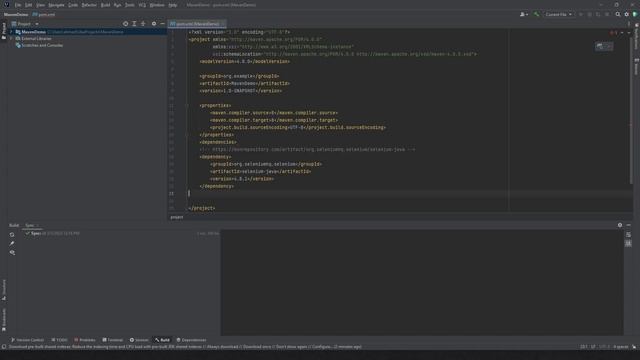The width and height of the screenshot is (640, 360).
Task: Open Dependencies tool window
Action: [x=191, y=340]
